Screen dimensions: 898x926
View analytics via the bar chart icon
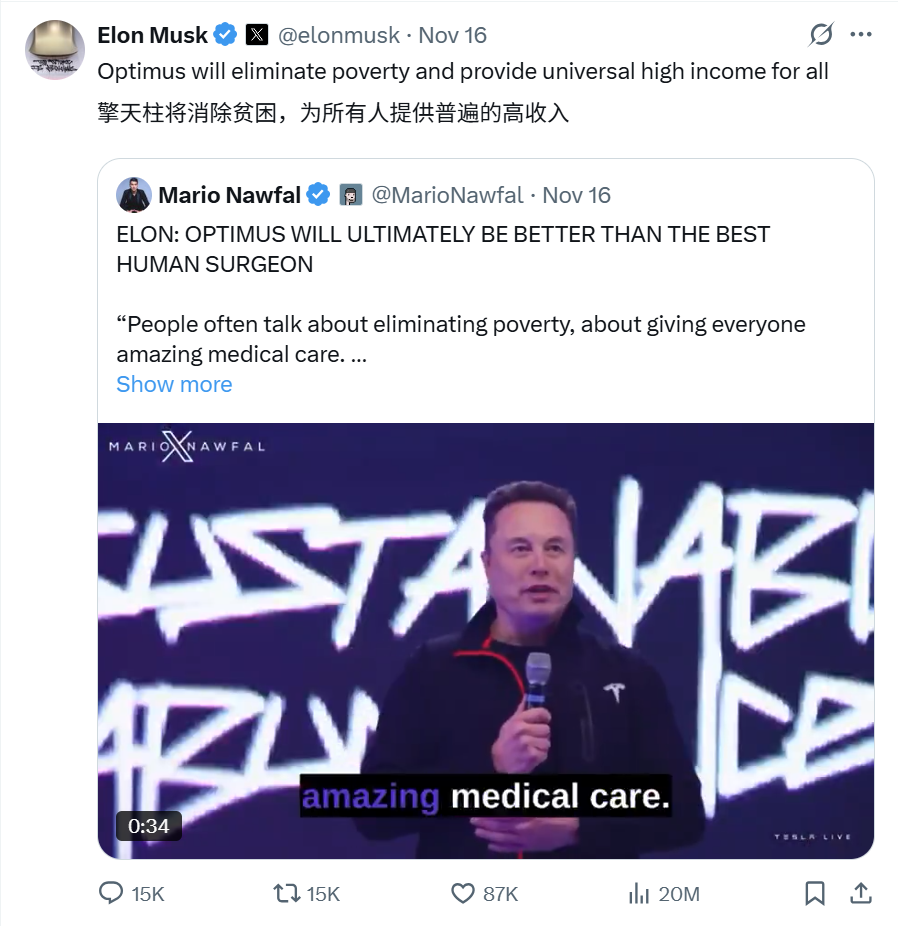[639, 893]
